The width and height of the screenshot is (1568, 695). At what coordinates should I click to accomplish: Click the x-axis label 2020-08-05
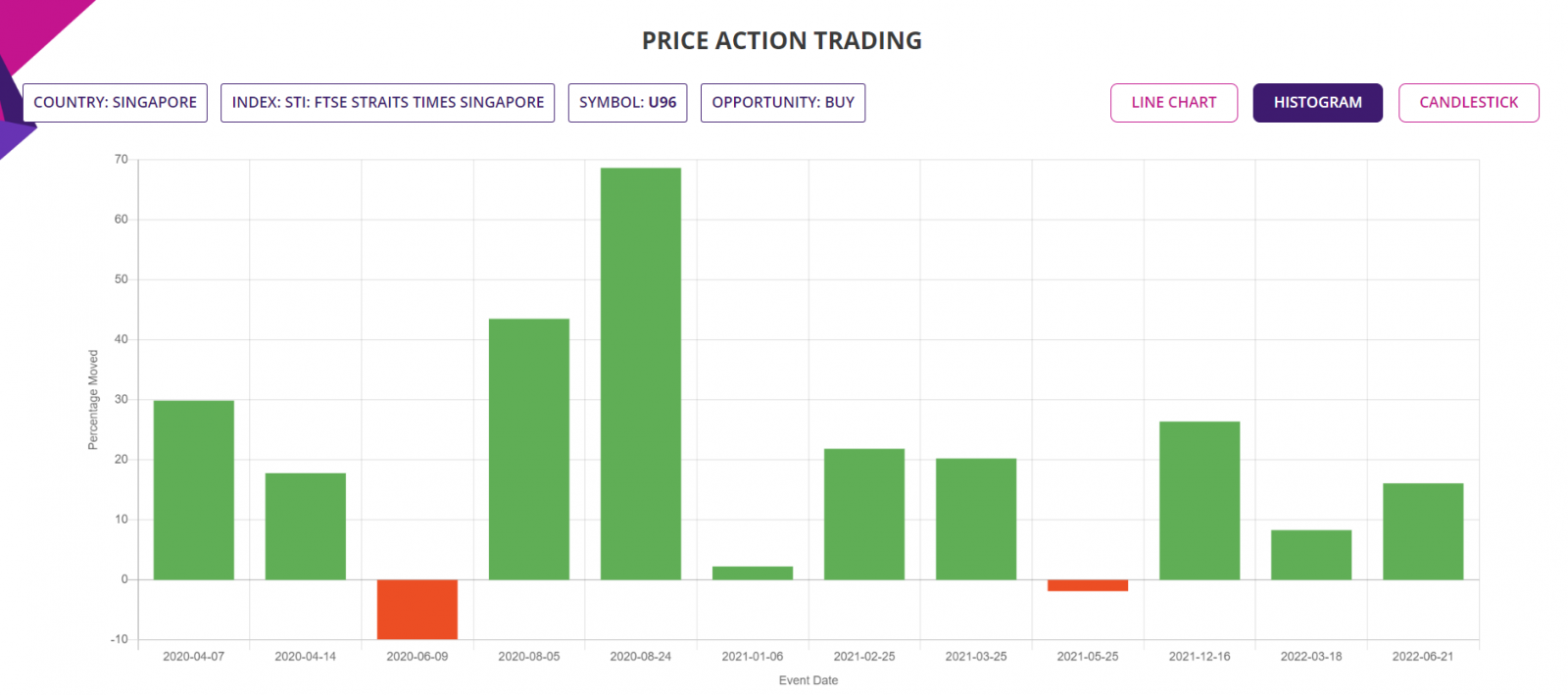529,657
